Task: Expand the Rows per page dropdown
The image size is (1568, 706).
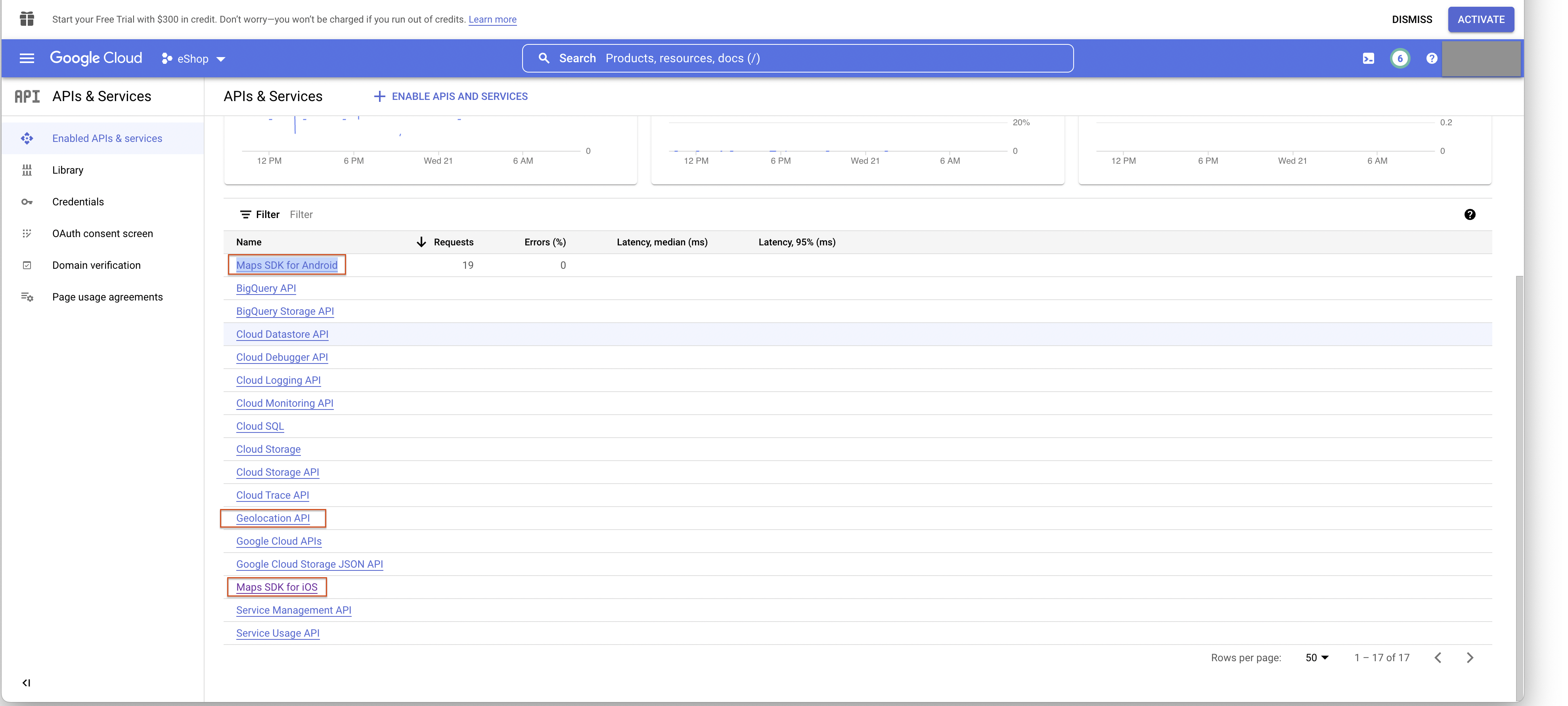Action: [1317, 658]
